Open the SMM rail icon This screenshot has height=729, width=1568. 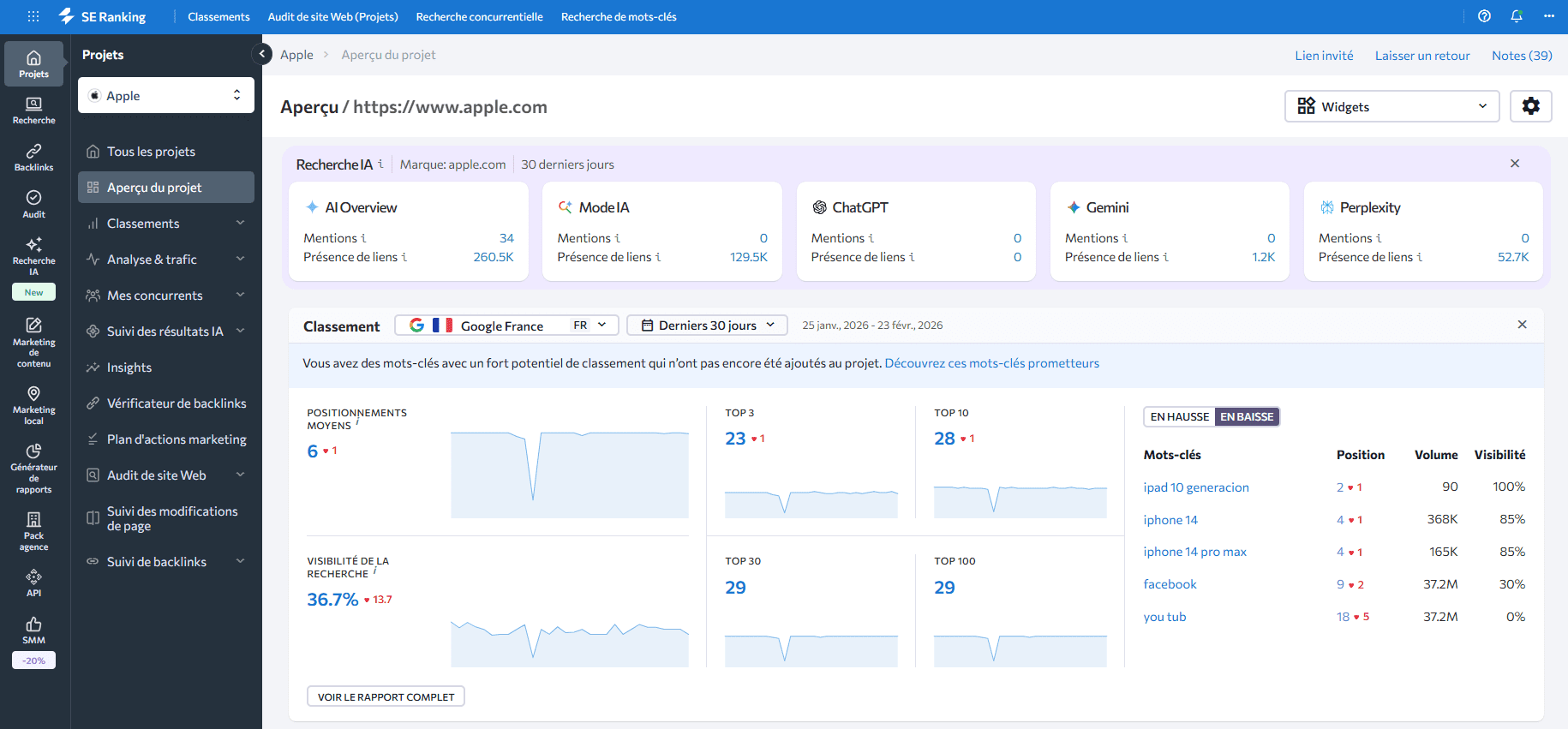tap(33, 630)
